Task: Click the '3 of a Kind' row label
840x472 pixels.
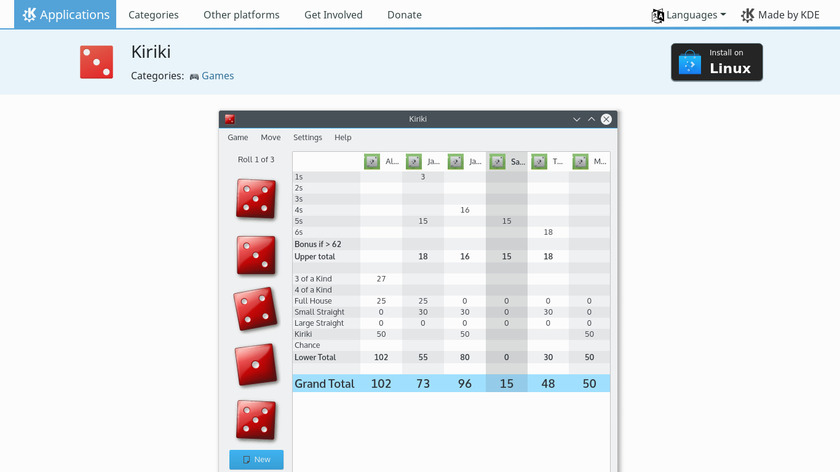Action: pyautogui.click(x=313, y=279)
